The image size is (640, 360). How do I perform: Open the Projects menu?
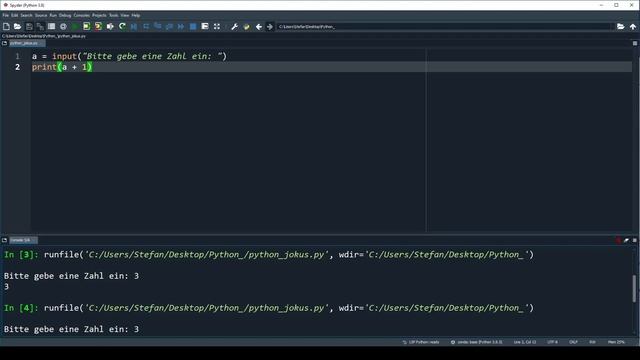(x=99, y=15)
